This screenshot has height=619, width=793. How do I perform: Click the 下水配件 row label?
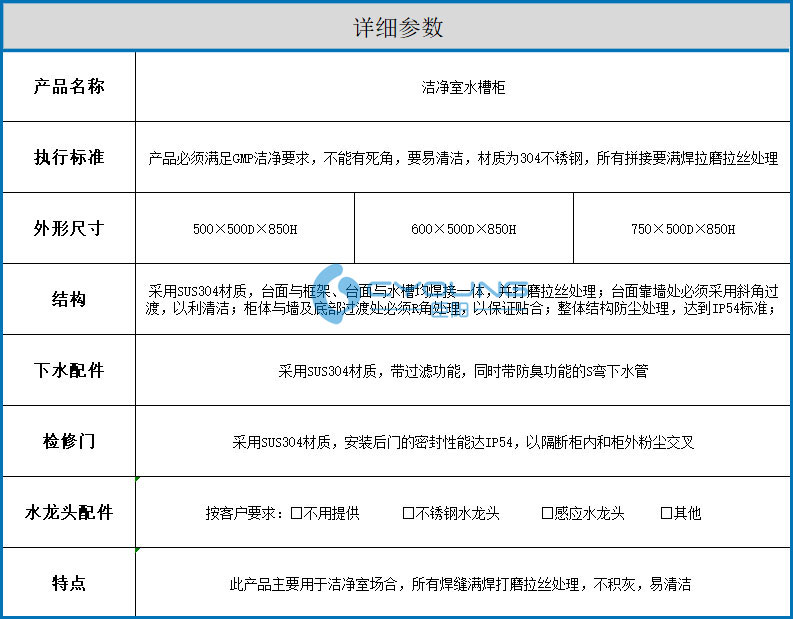pos(68,370)
